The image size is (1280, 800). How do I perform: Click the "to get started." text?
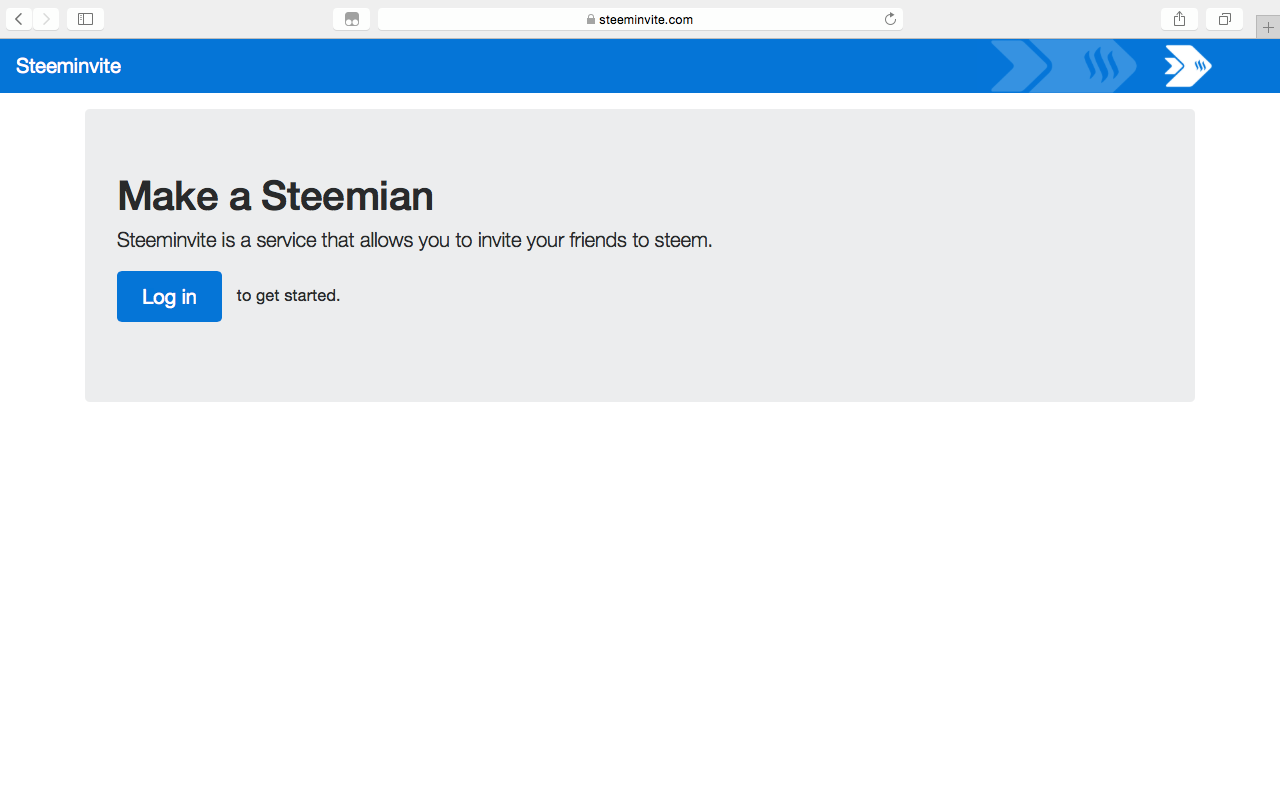coord(288,296)
